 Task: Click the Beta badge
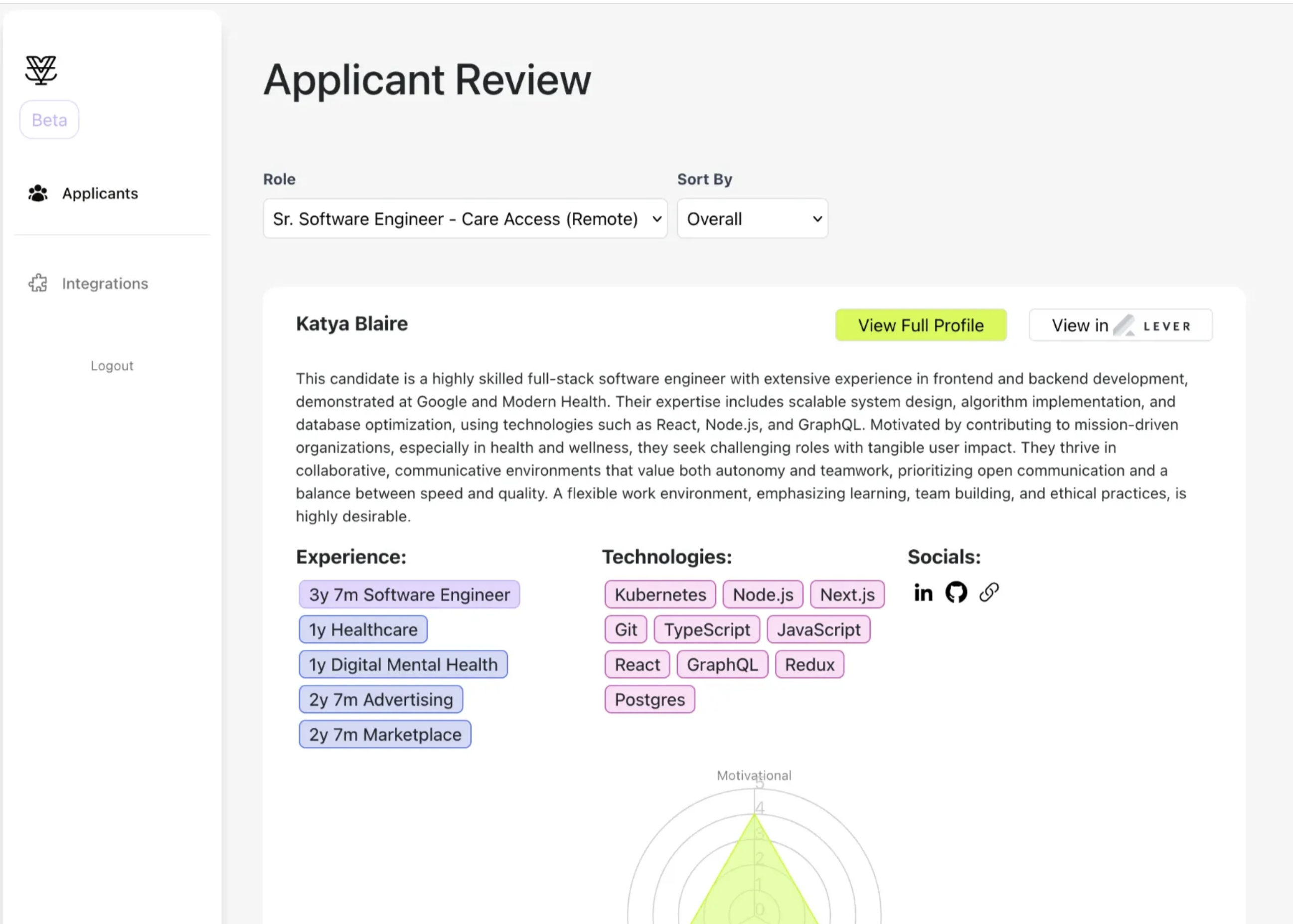pyautogui.click(x=49, y=120)
